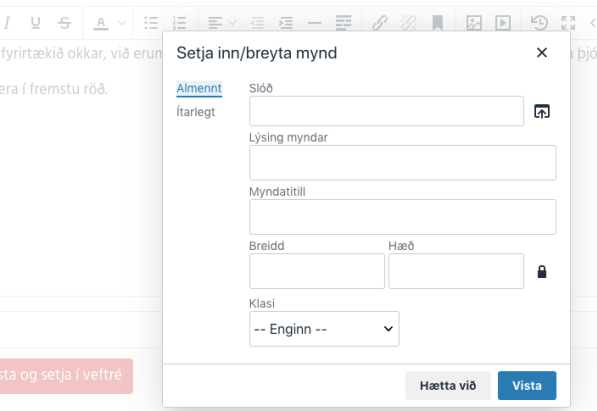
Task: Click the text color A swatch
Action: 101,23
